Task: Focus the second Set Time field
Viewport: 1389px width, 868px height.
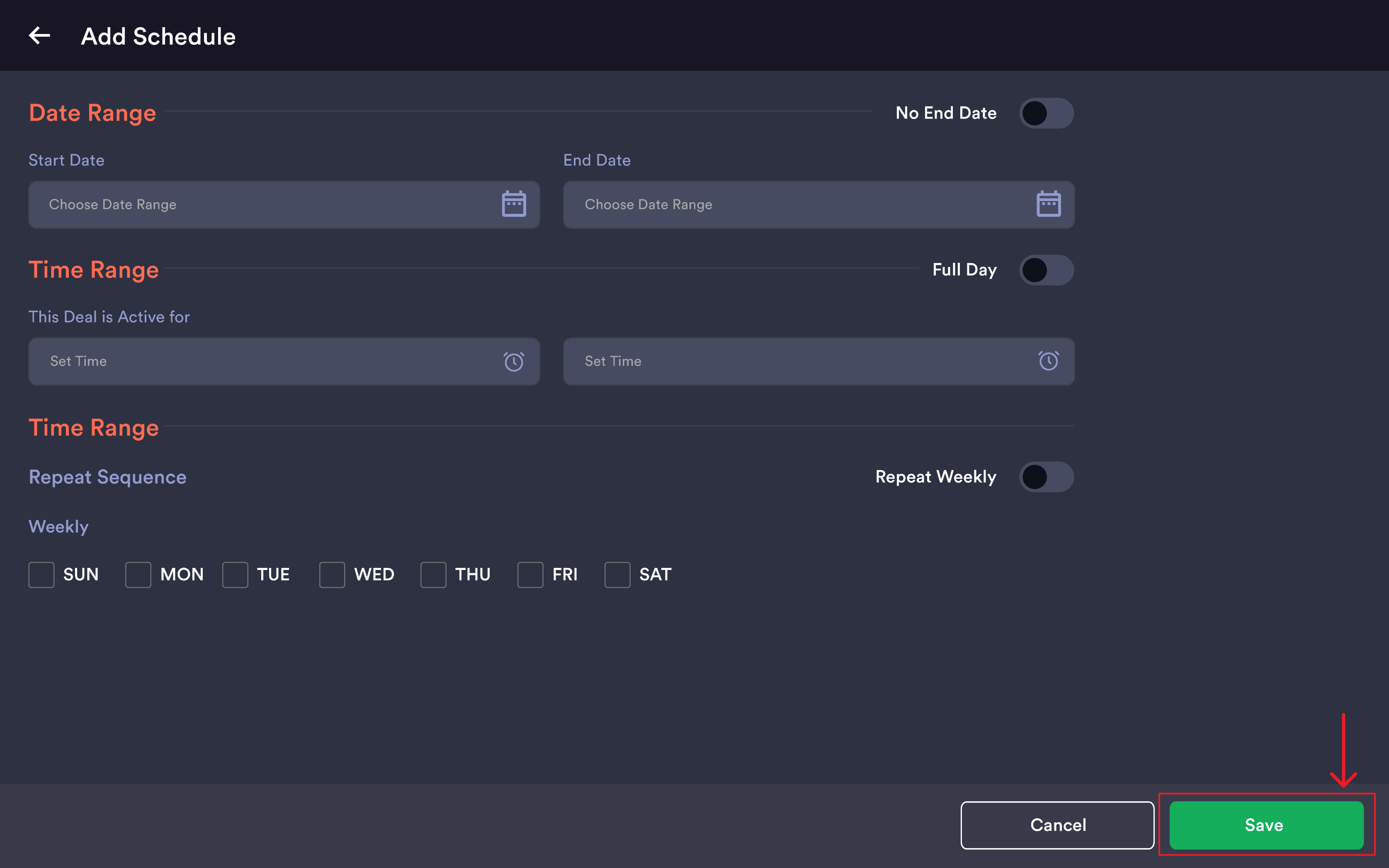Action: 819,361
